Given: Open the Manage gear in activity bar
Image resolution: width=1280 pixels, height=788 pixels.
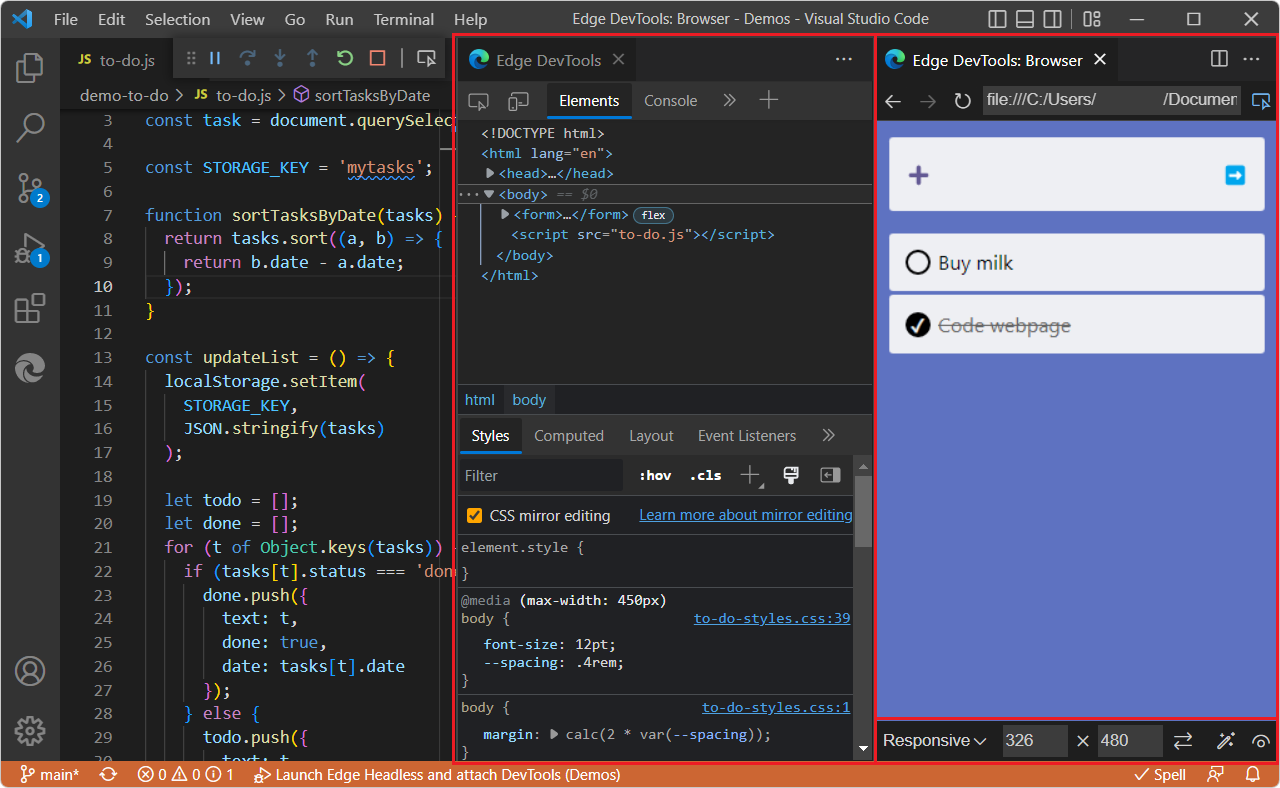Looking at the screenshot, I should pyautogui.click(x=30, y=731).
